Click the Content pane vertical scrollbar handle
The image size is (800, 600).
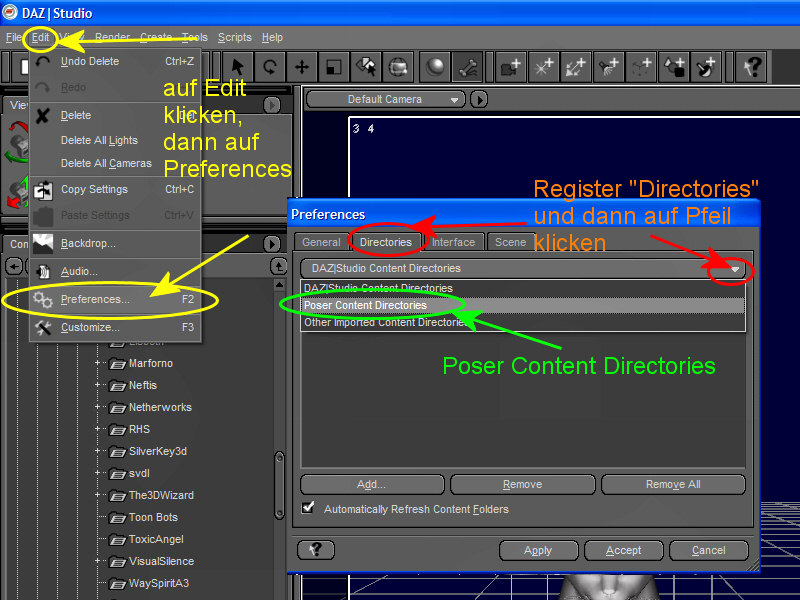tap(279, 485)
